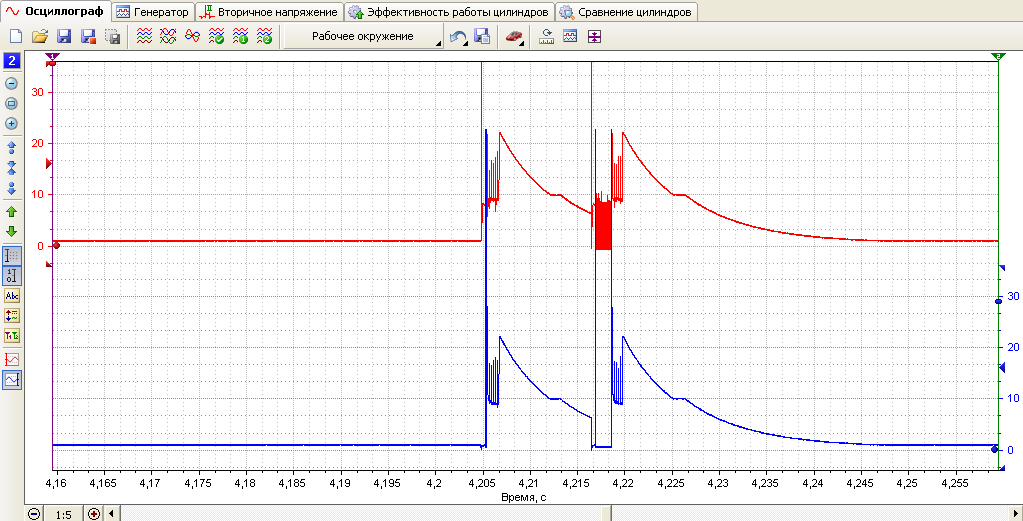Viewport: 1023px width, 521px height.
Task: Toggle the grid cursor display button
Action: pos(12,256)
